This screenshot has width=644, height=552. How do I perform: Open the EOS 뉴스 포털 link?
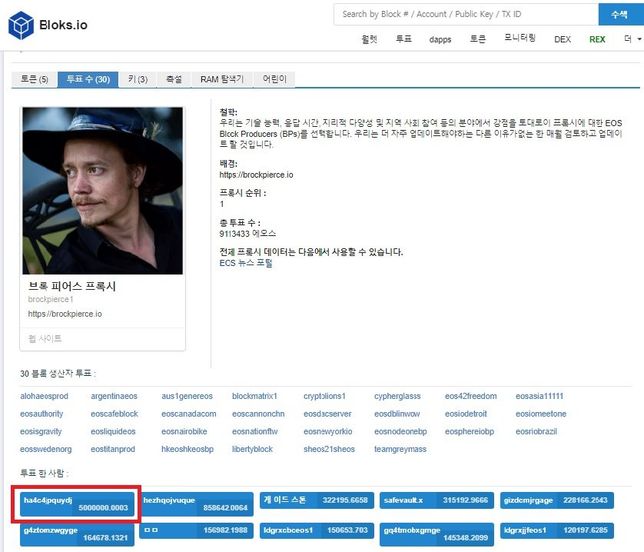click(x=246, y=263)
